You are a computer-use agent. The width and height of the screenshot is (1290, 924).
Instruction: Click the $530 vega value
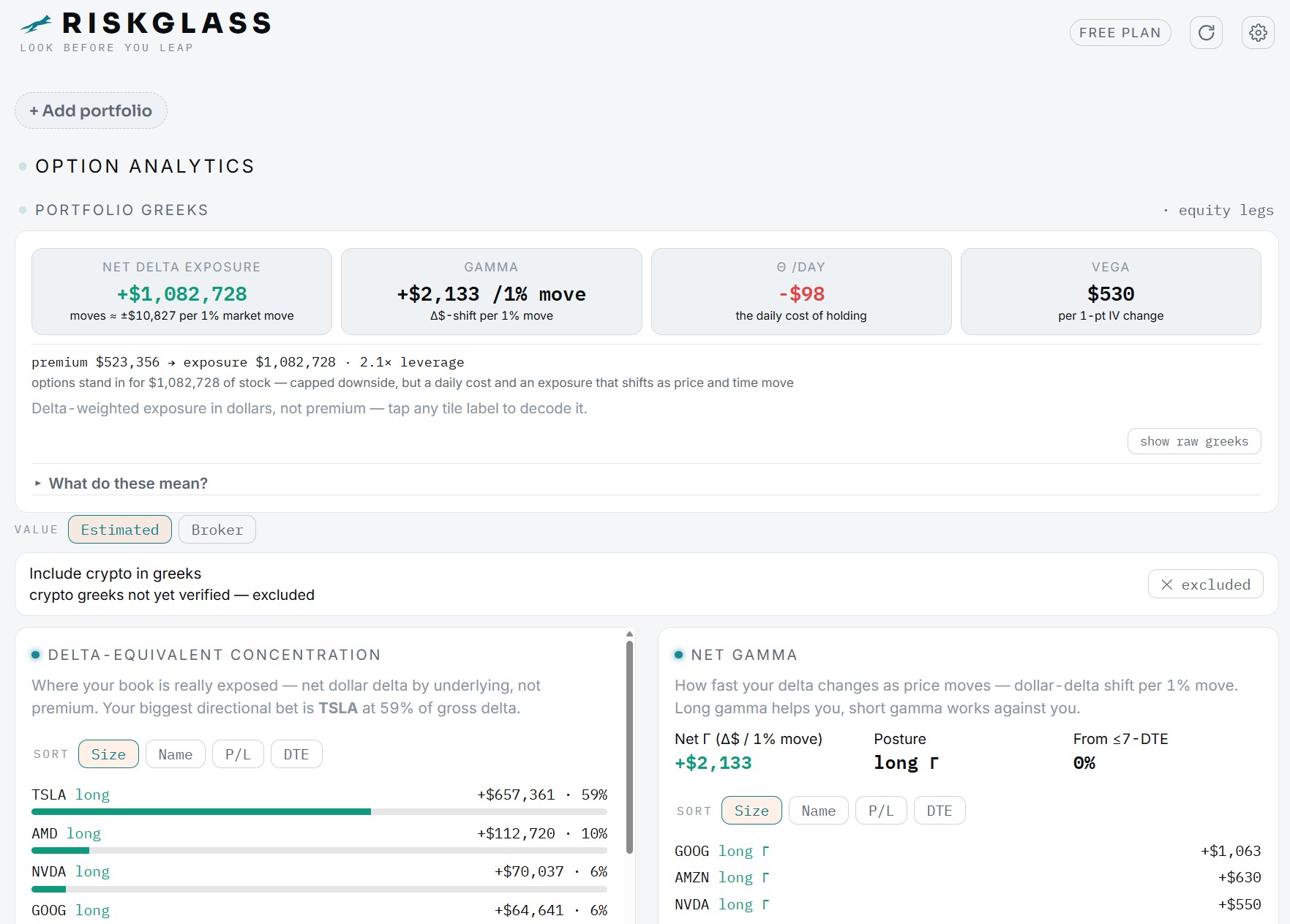coord(1111,294)
